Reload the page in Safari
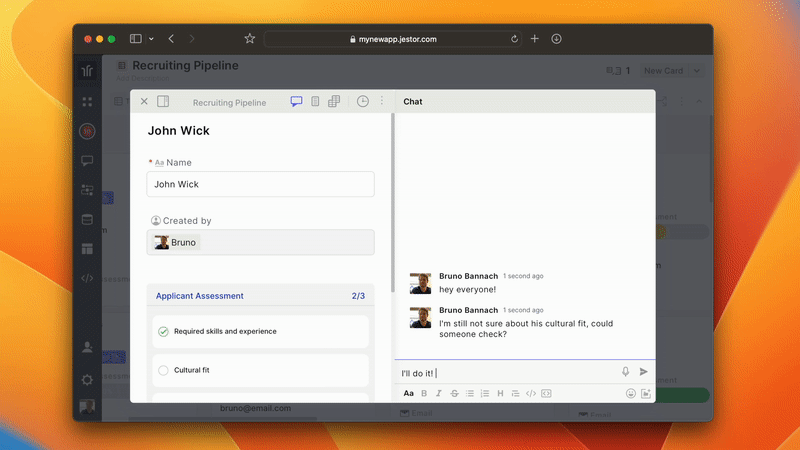This screenshot has width=800, height=450. coord(514,39)
